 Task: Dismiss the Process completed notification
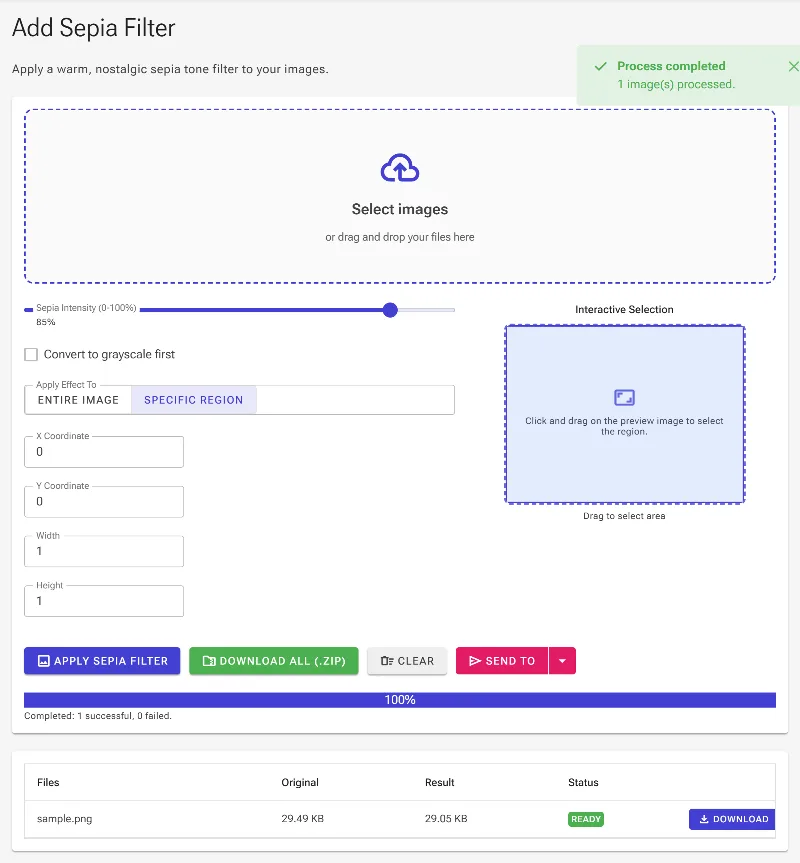[x=793, y=67]
